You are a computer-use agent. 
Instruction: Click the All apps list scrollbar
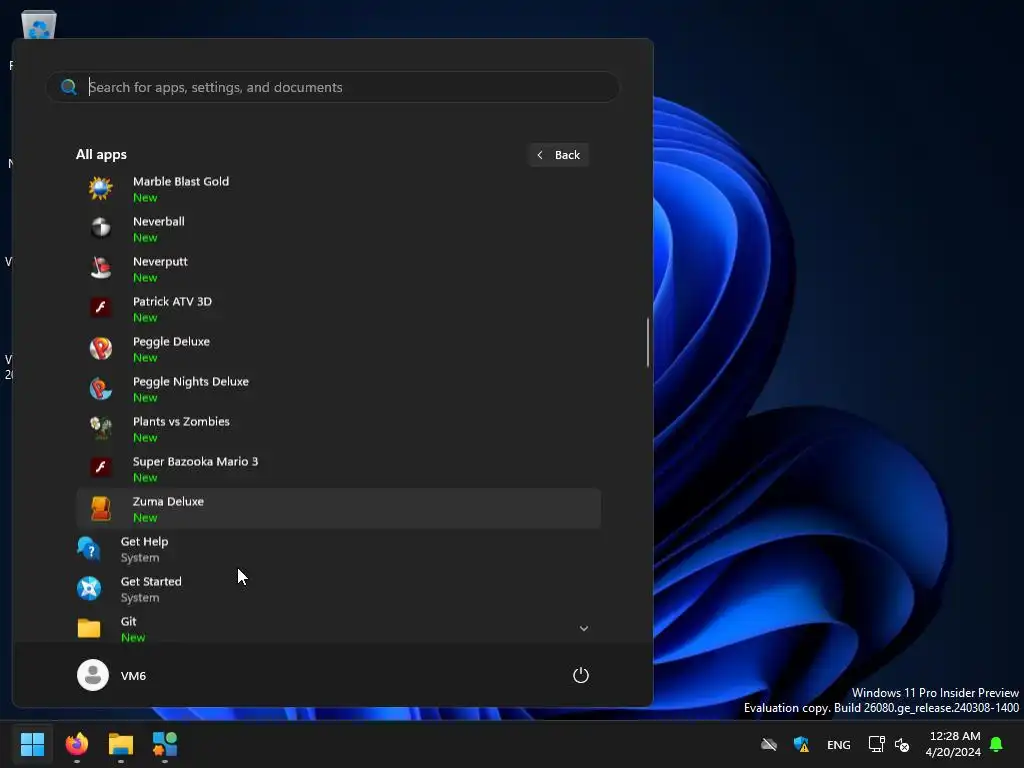coord(648,342)
